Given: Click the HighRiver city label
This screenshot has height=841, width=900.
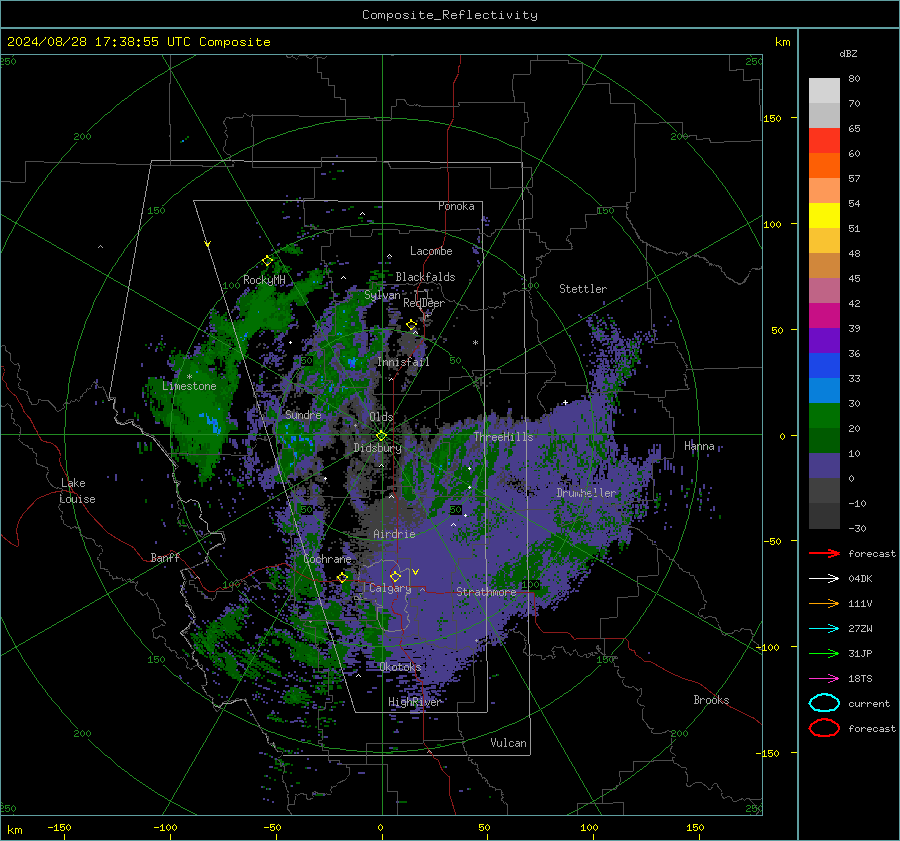Looking at the screenshot, I should [415, 702].
